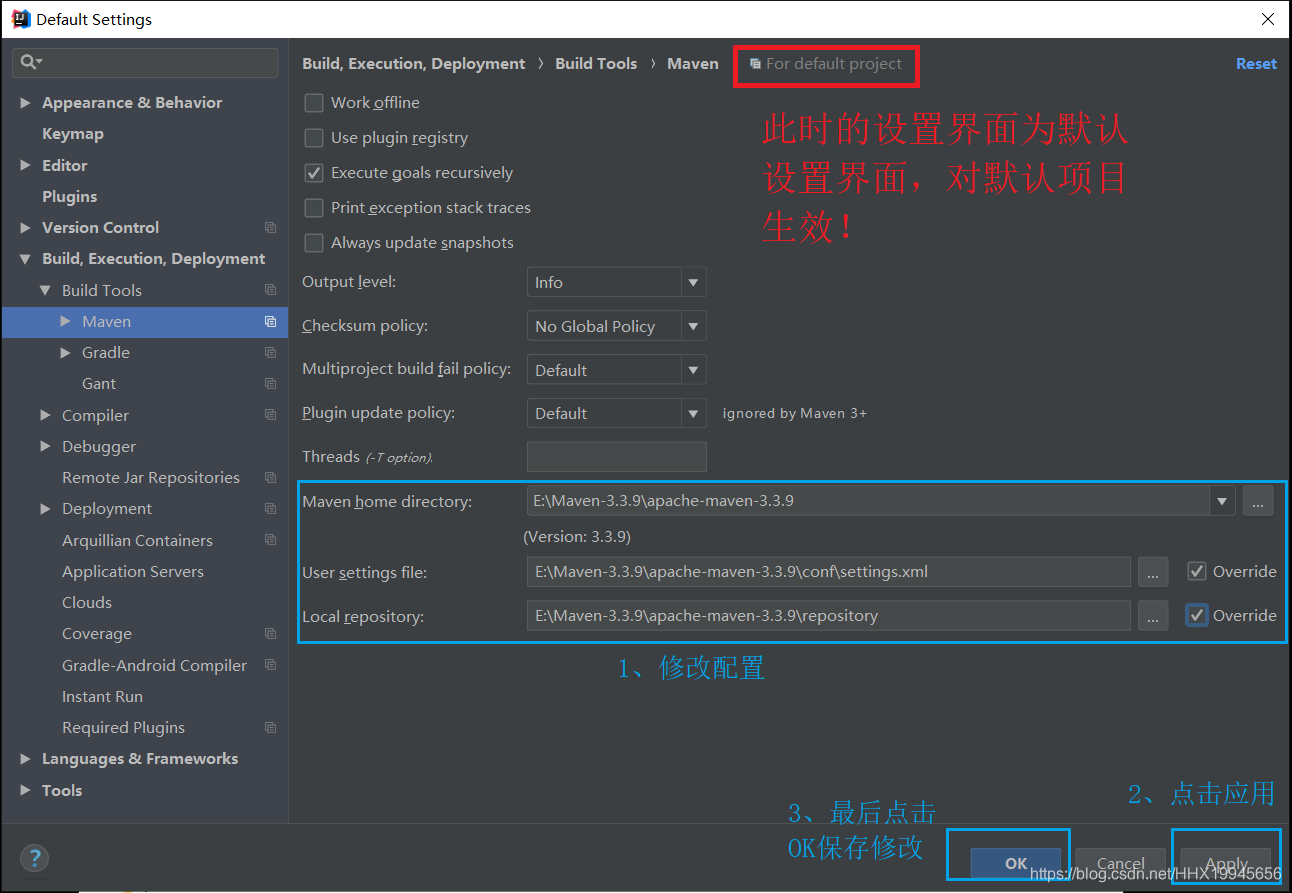Click project-level icon next to Version Control
Viewport: 1292px width, 893px height.
tap(270, 228)
